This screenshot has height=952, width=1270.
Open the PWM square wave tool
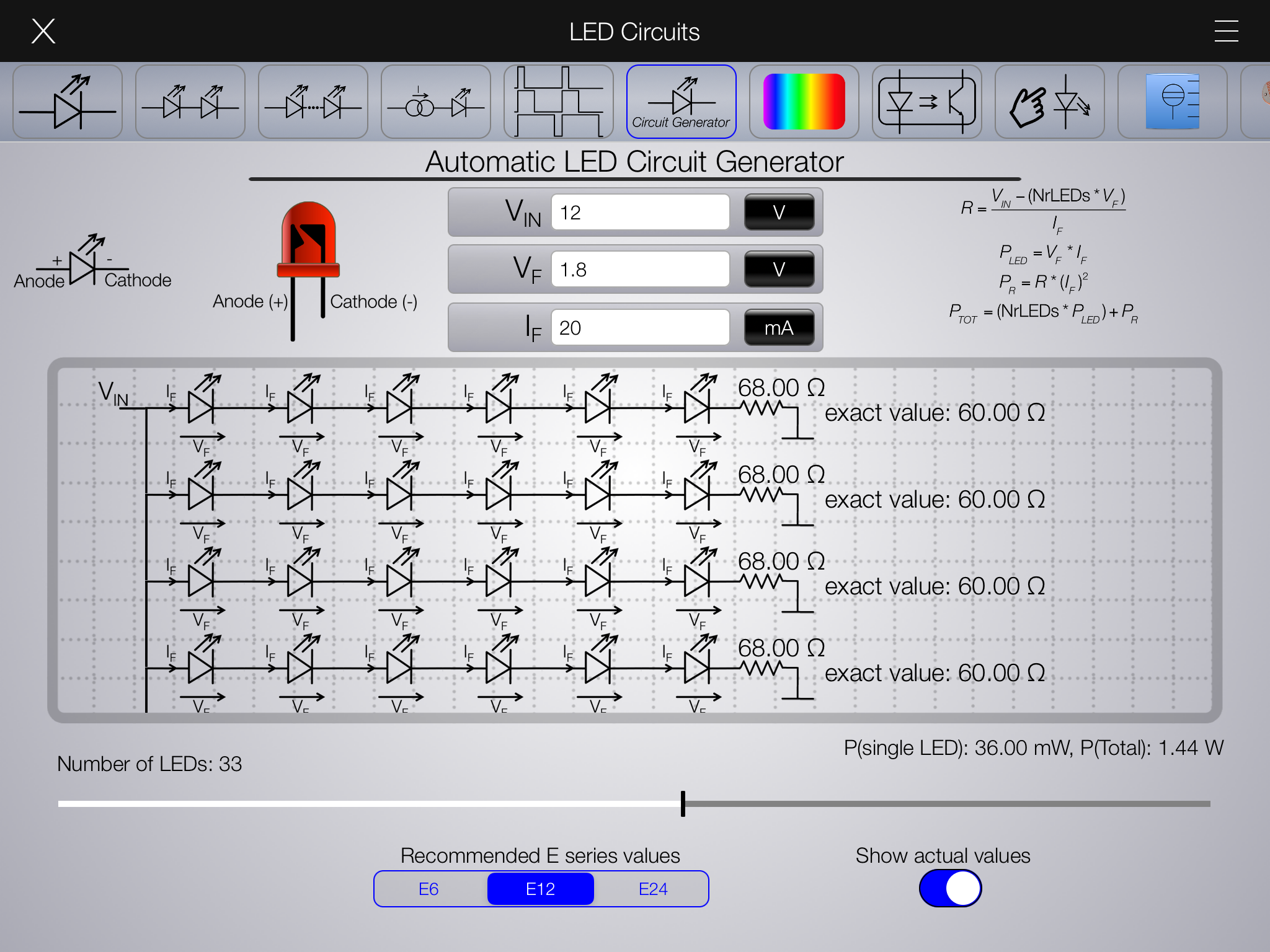pyautogui.click(x=558, y=102)
